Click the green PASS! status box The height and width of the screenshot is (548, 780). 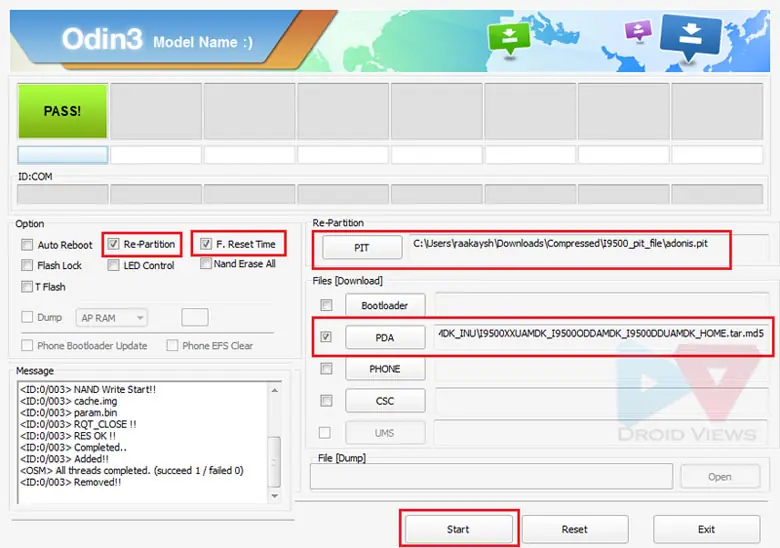click(x=63, y=111)
